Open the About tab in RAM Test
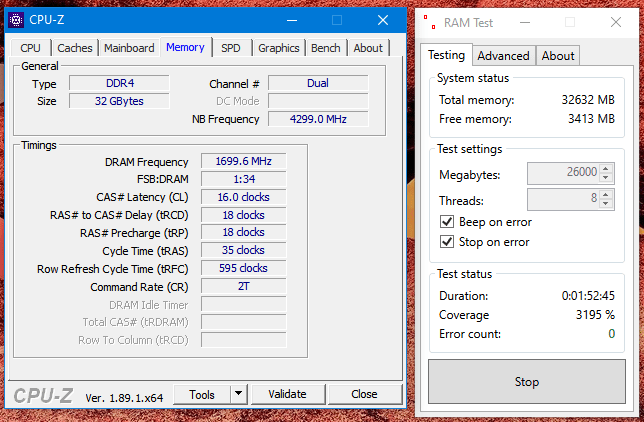This screenshot has height=422, width=644. (x=558, y=55)
